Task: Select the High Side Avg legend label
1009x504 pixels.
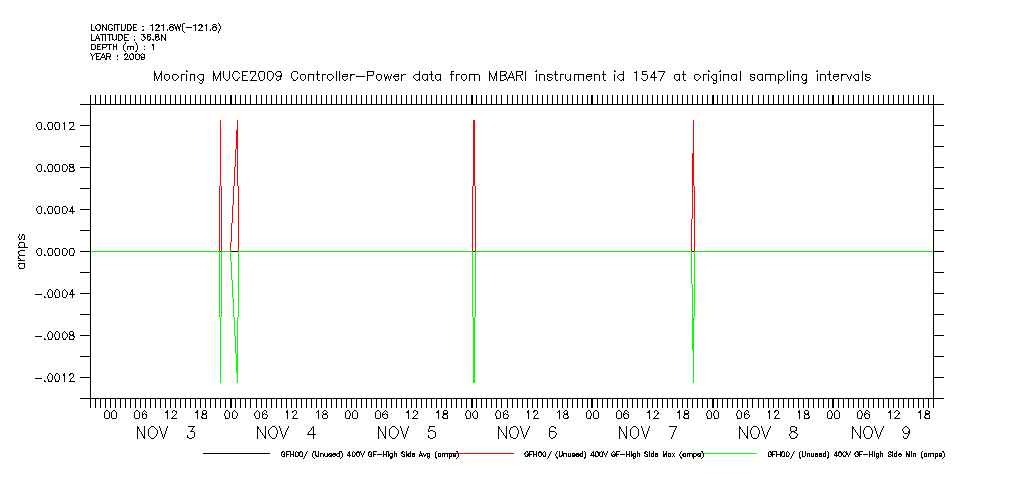Action: [370, 454]
